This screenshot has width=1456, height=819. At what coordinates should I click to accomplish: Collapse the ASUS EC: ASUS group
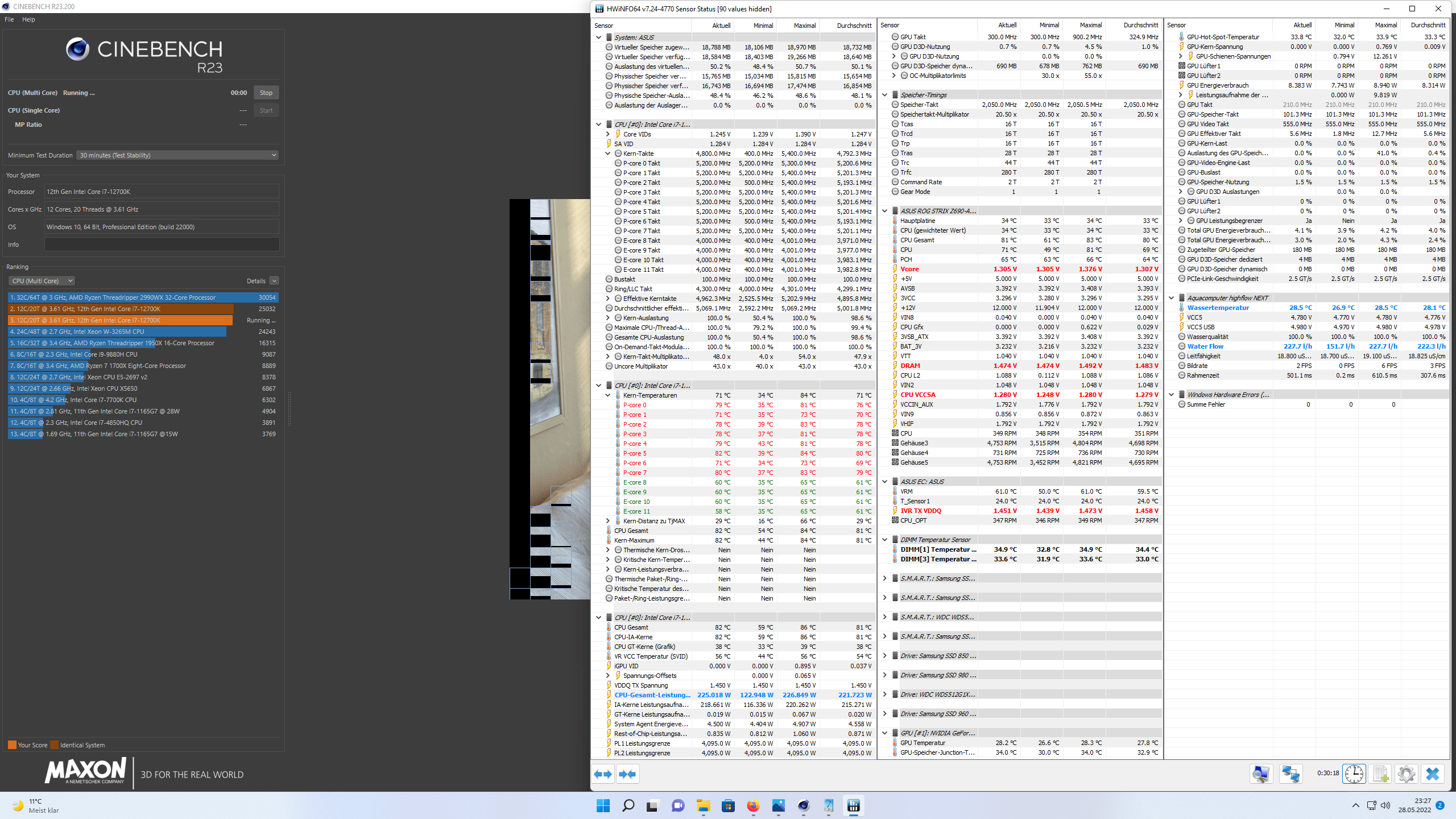click(884, 482)
